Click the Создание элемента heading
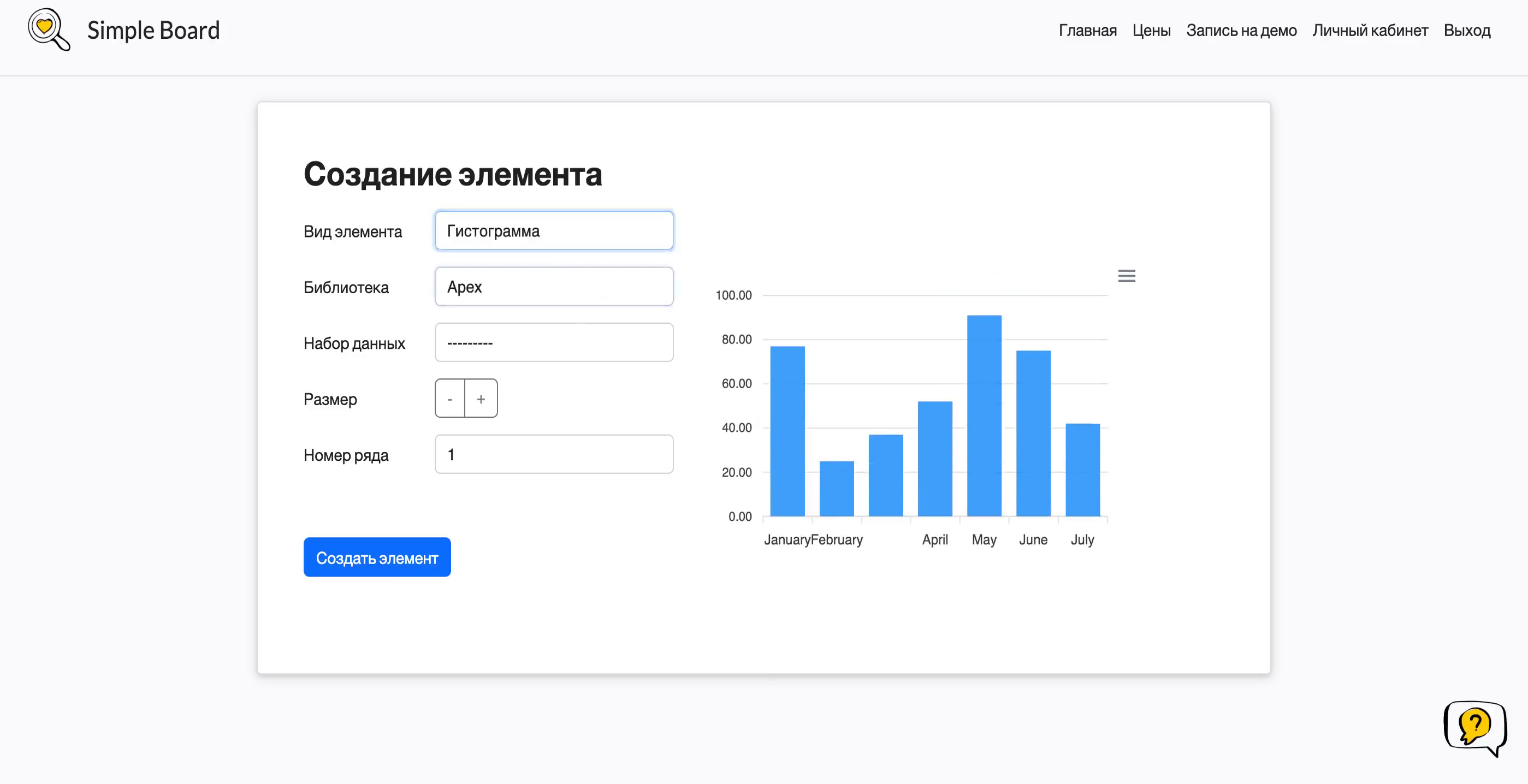 pyautogui.click(x=453, y=174)
